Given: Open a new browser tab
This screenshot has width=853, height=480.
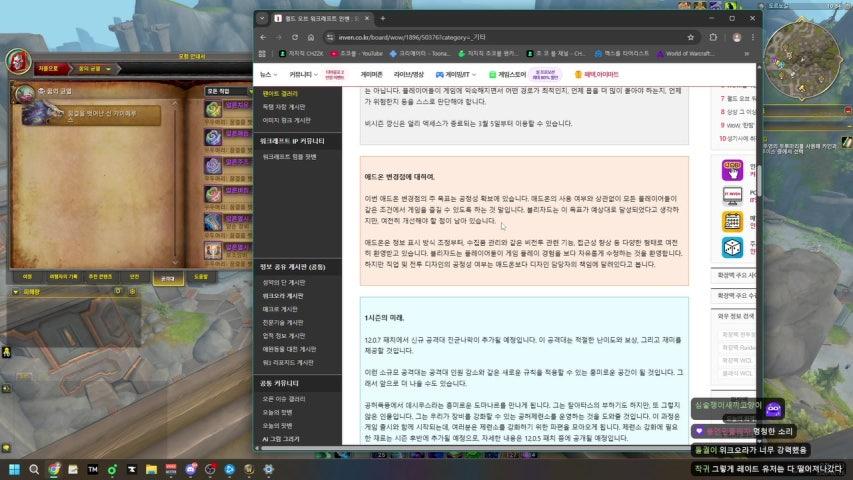Looking at the screenshot, I should tap(382, 18).
